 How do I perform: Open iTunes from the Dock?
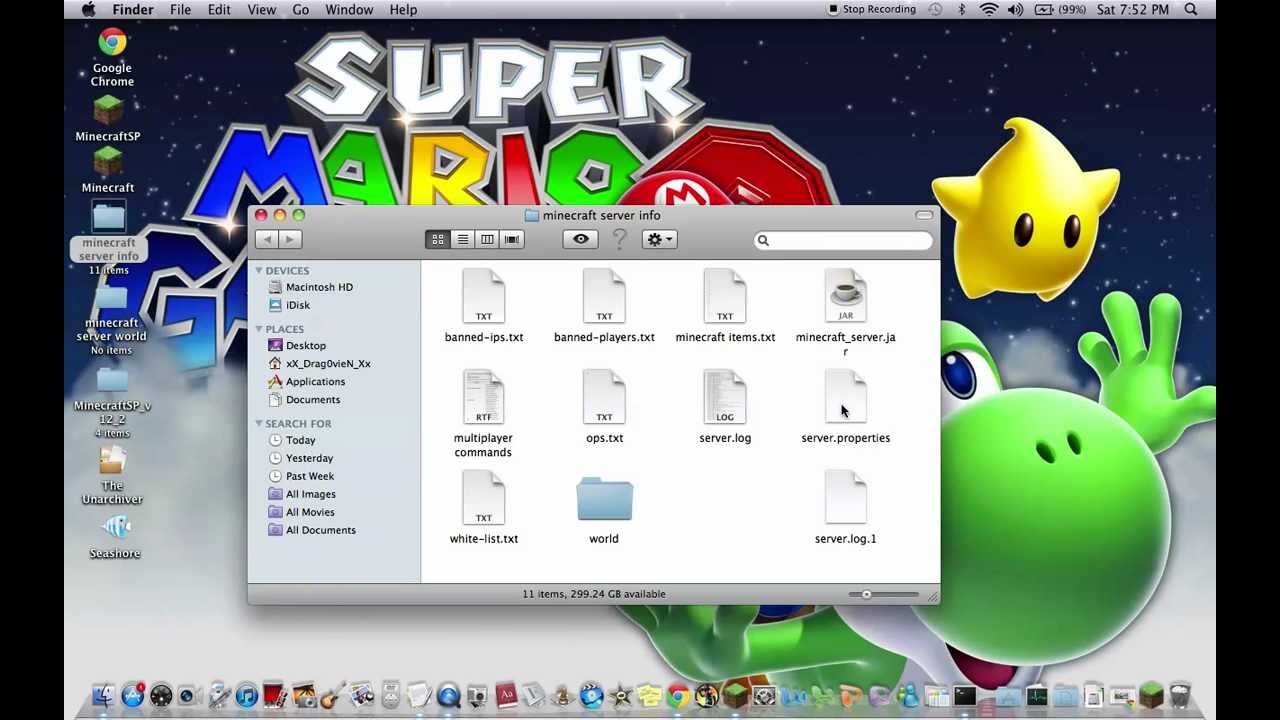click(246, 695)
